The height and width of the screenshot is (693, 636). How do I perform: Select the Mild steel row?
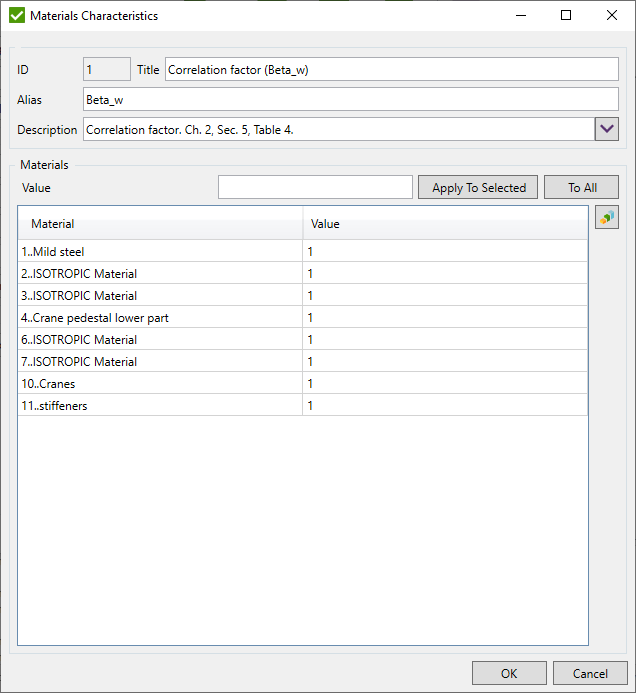160,252
